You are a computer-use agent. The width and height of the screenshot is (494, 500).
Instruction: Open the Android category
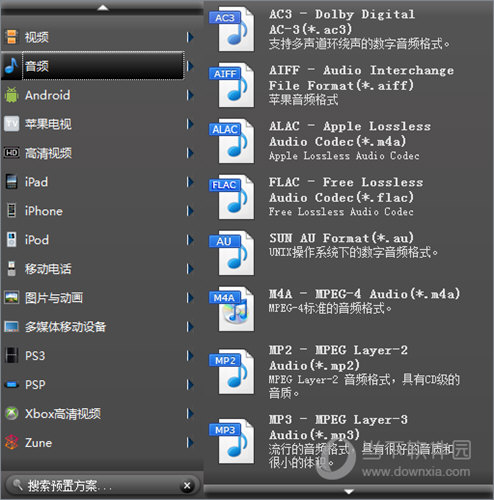coord(100,95)
